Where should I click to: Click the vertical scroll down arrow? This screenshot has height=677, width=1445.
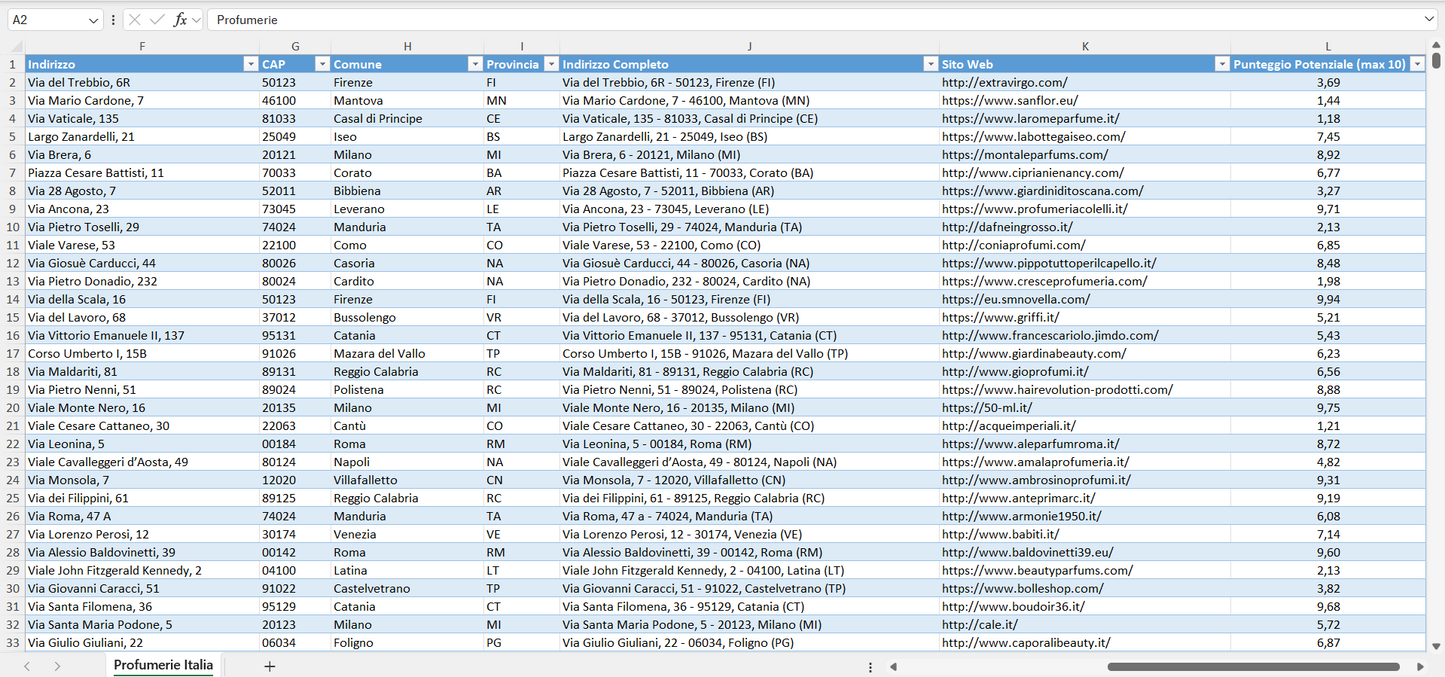tap(1437, 647)
